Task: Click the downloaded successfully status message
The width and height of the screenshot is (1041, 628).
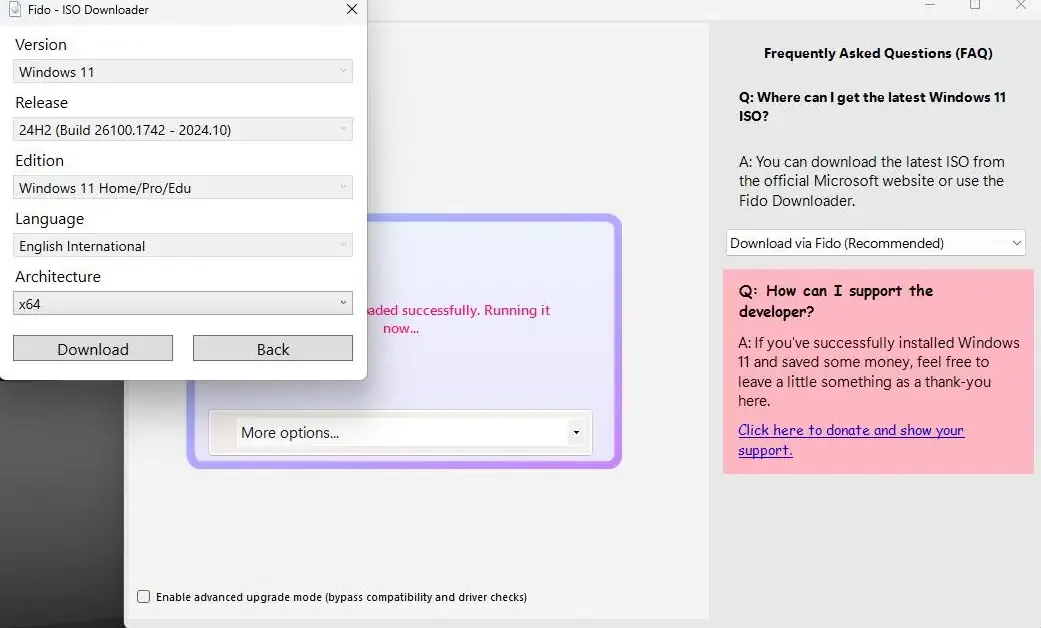Action: coord(458,319)
